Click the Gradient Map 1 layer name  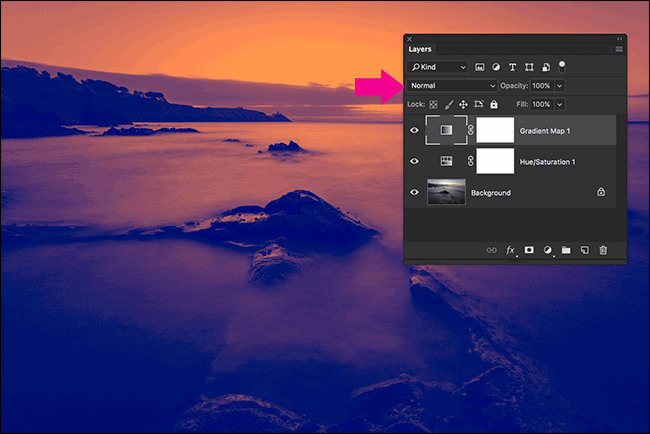pos(545,131)
